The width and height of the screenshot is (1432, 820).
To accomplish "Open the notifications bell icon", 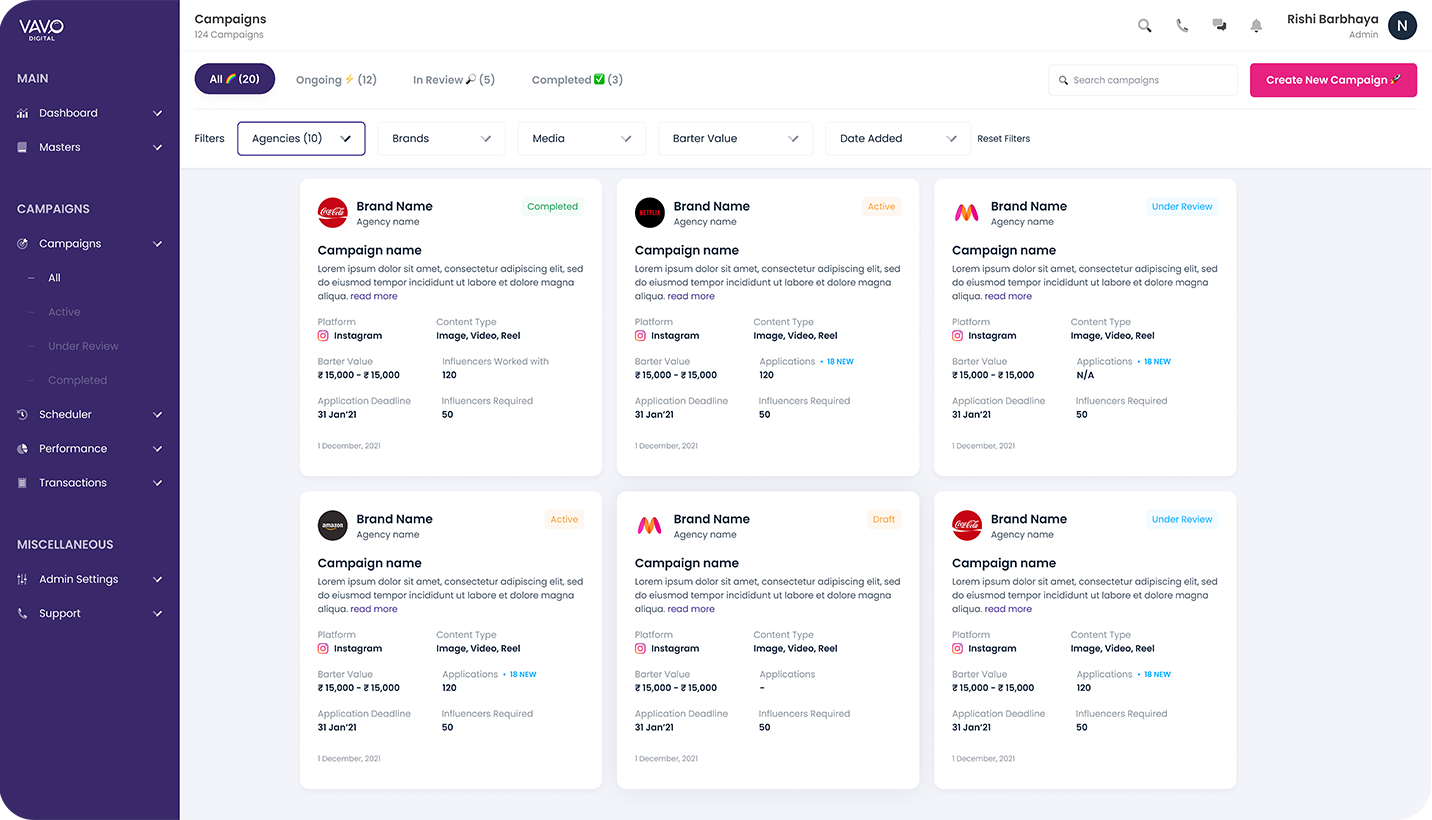I will [x=1256, y=25].
